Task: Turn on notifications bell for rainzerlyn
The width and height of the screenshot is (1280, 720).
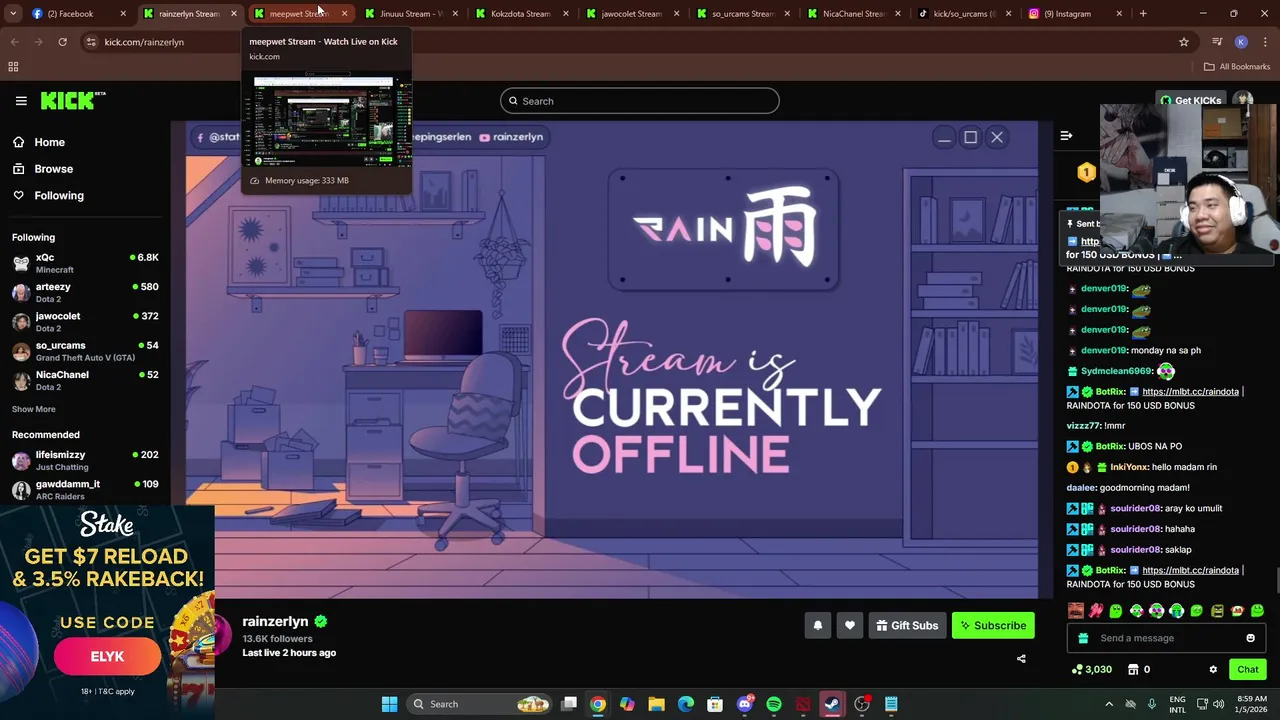Action: point(817,626)
